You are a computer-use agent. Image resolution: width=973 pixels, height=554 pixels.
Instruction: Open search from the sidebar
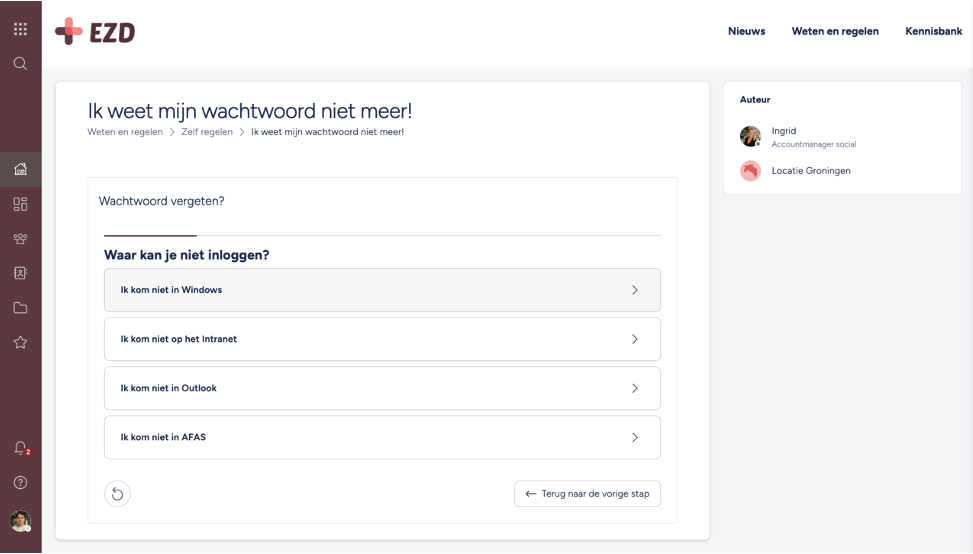pos(20,63)
